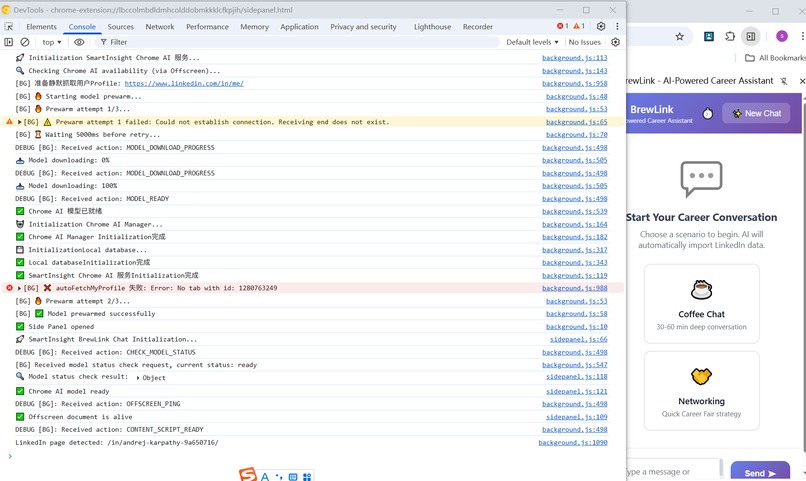
Task: Toggle Chrome side panel toolbar icon
Action: point(751,36)
